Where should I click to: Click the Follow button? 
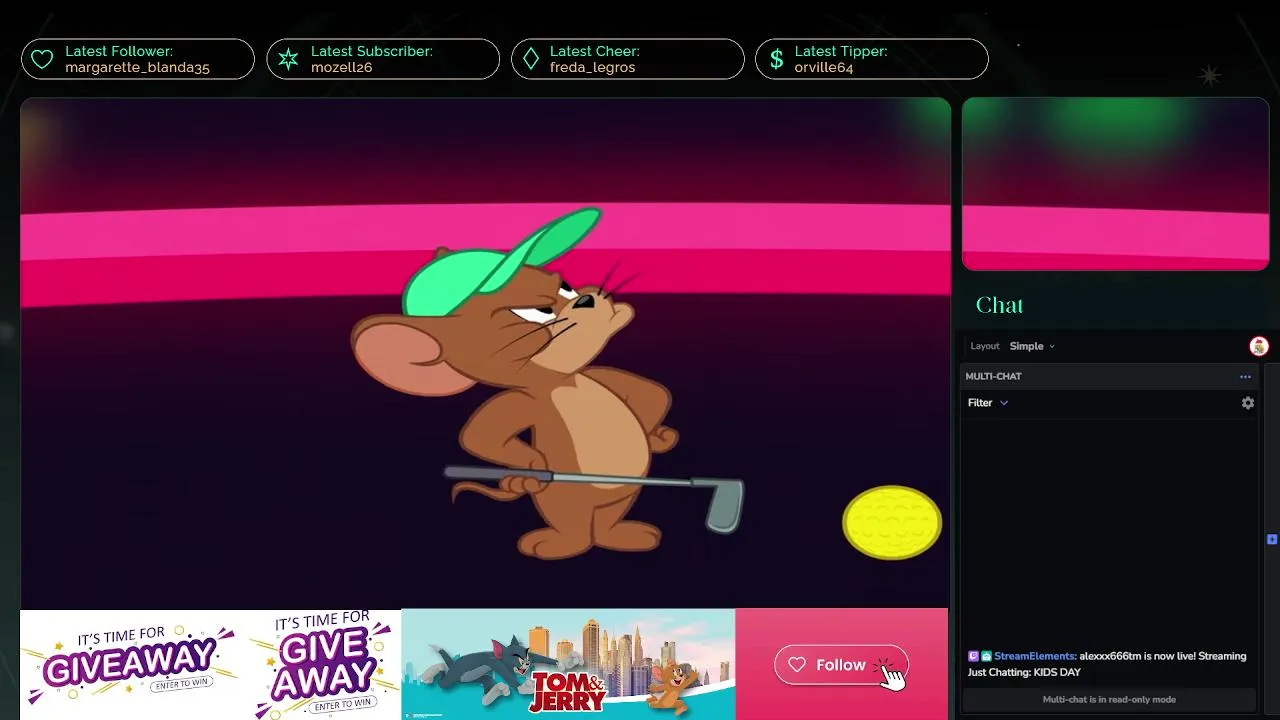click(x=841, y=665)
